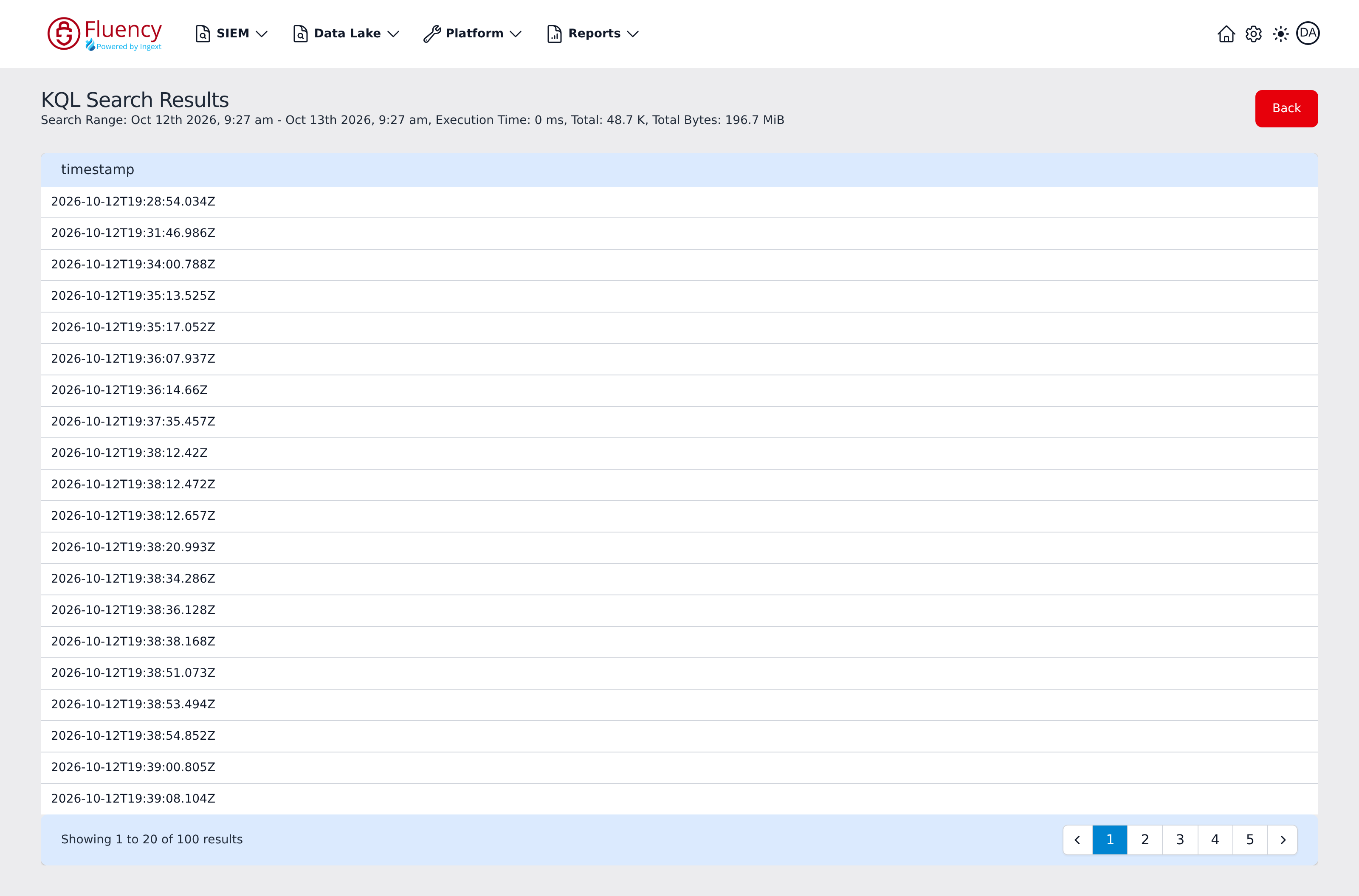Select row 2026-10-12T19:39:08.104Z

679,799
